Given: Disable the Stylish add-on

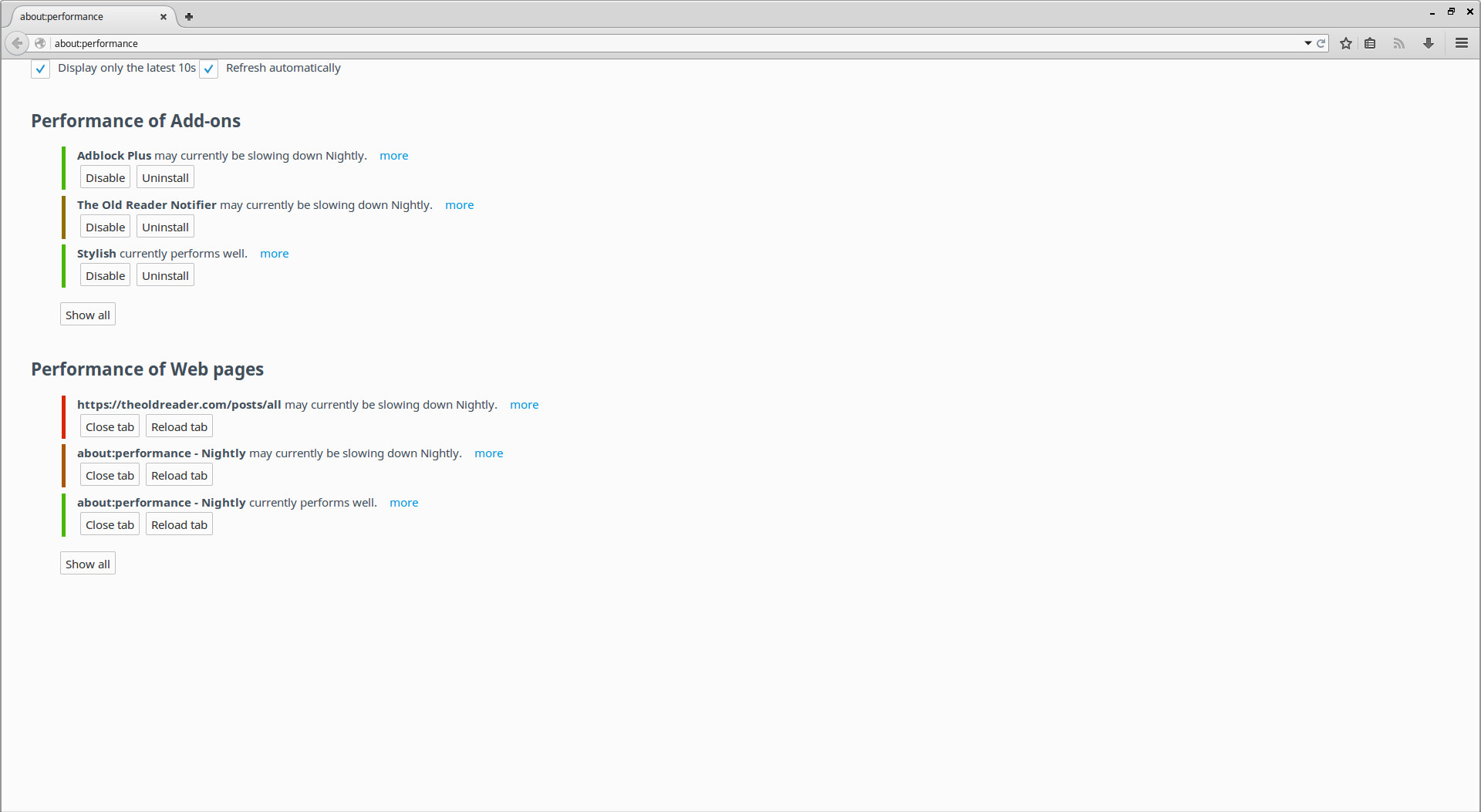Looking at the screenshot, I should click(105, 275).
